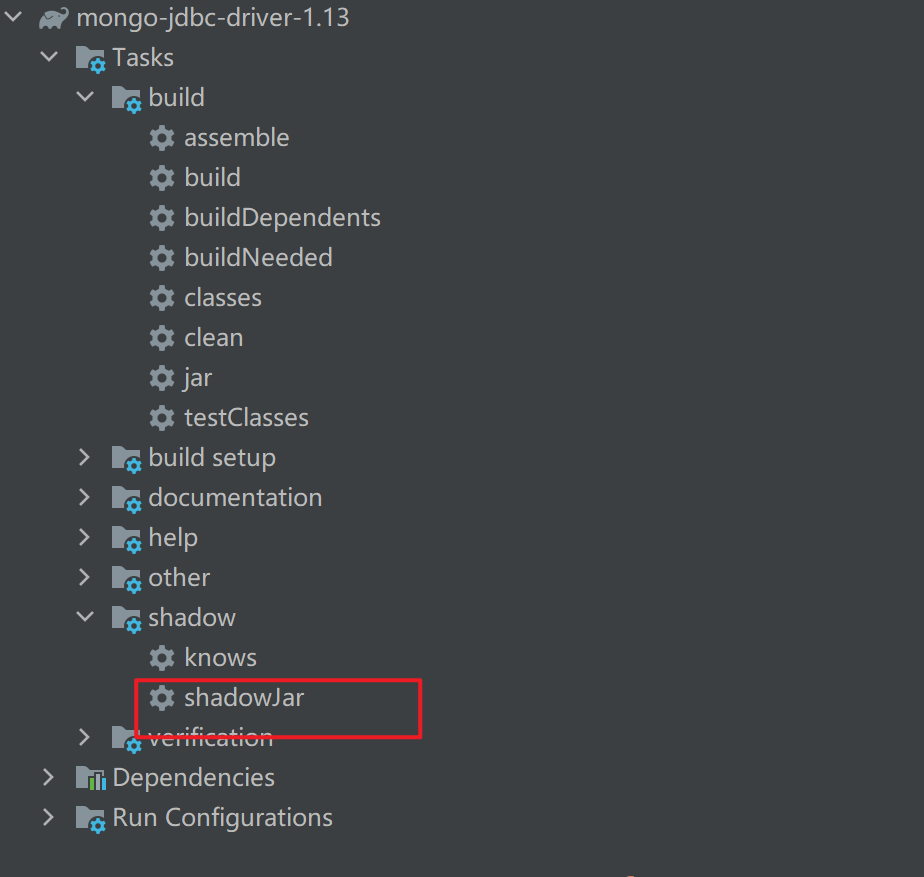This screenshot has width=924, height=877.
Task: Select the knows task gear icon
Action: [161, 657]
